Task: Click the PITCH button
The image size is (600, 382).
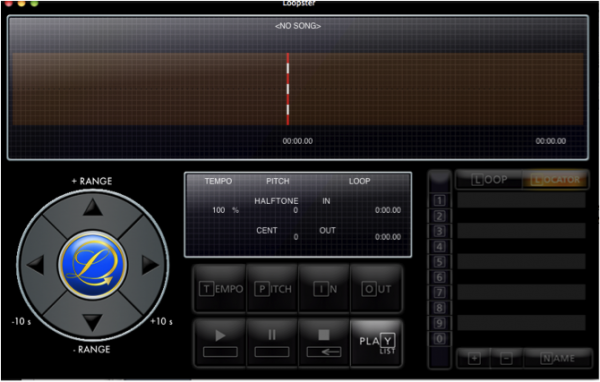Action: 272,288
